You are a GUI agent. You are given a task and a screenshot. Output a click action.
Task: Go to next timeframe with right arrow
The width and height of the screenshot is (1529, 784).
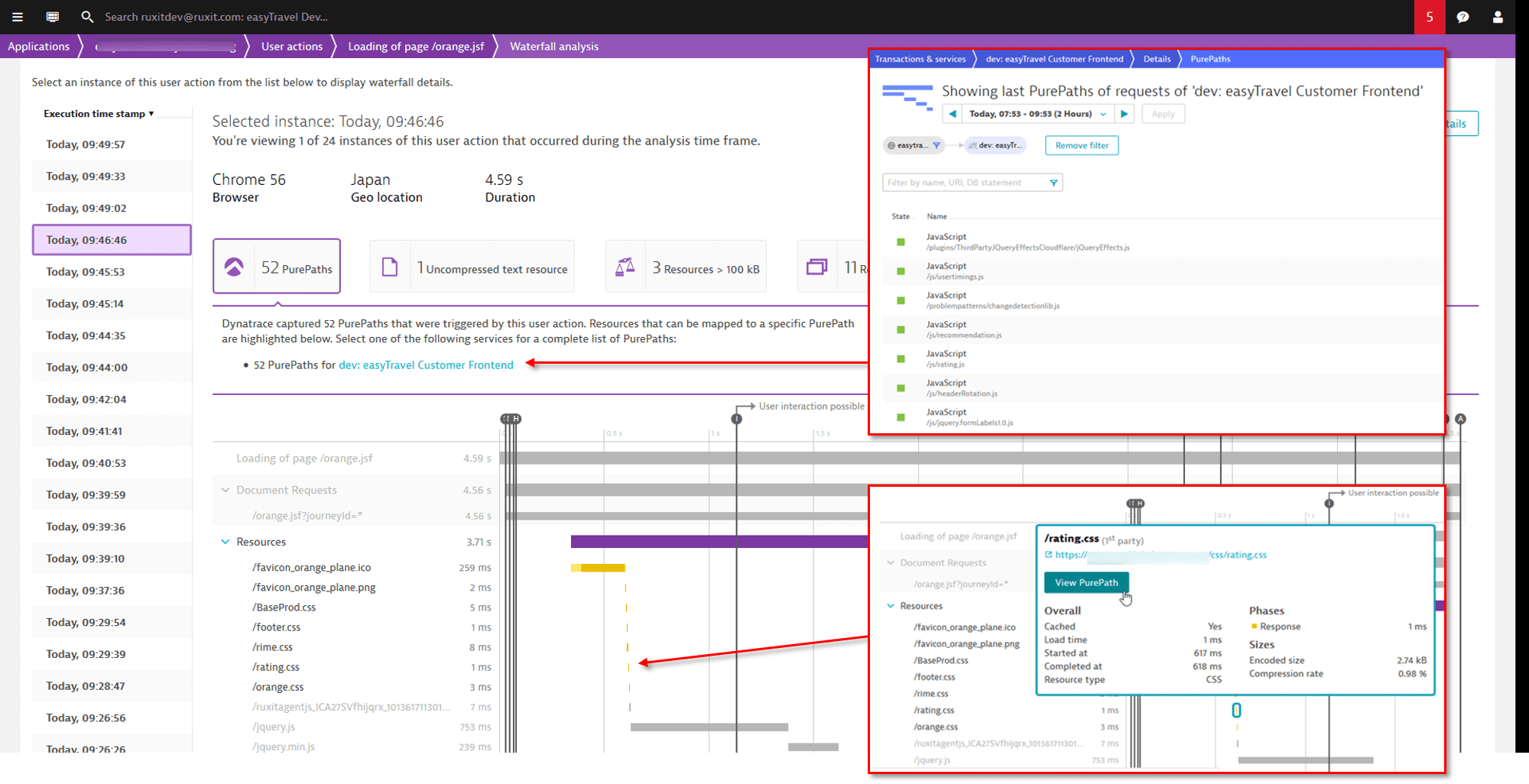[1124, 114]
